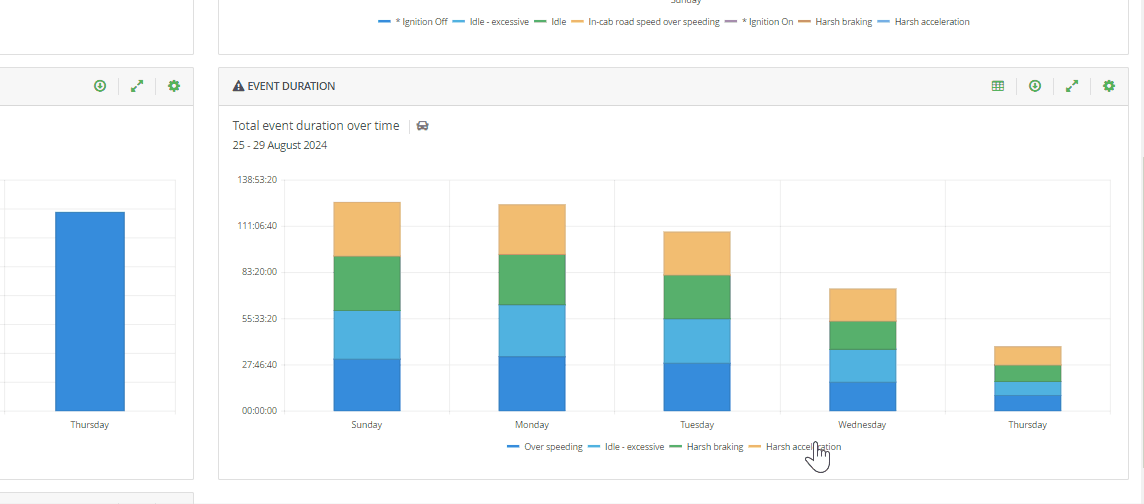This screenshot has height=504, width=1144.
Task: Click Sunday x-axis label in Event Duration
Action: (x=367, y=424)
